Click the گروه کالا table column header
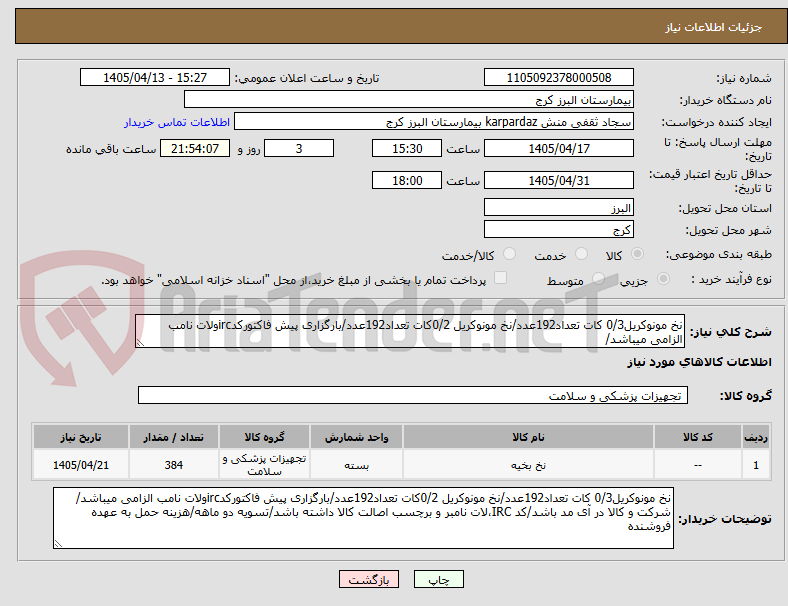This screenshot has width=788, height=606. click(x=264, y=437)
